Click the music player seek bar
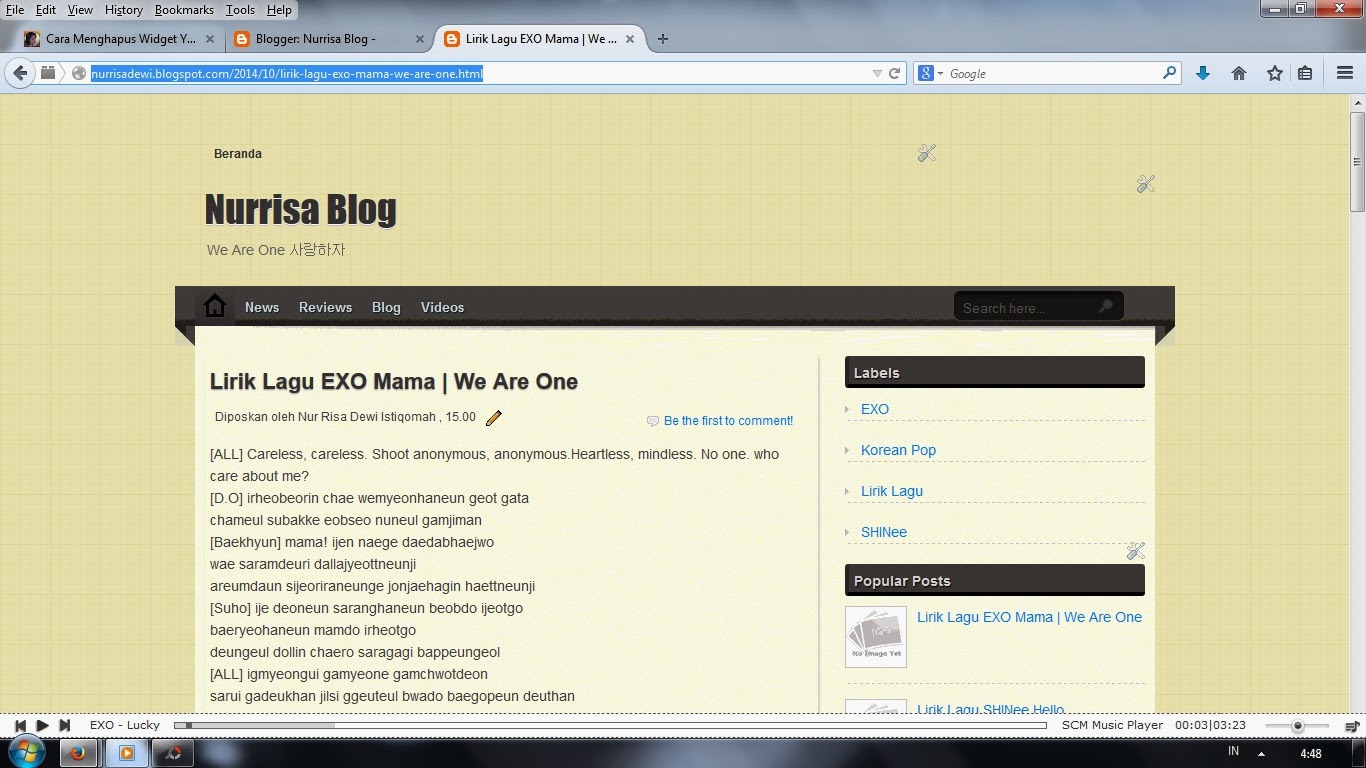Viewport: 1366px width, 768px height. pos(610,725)
